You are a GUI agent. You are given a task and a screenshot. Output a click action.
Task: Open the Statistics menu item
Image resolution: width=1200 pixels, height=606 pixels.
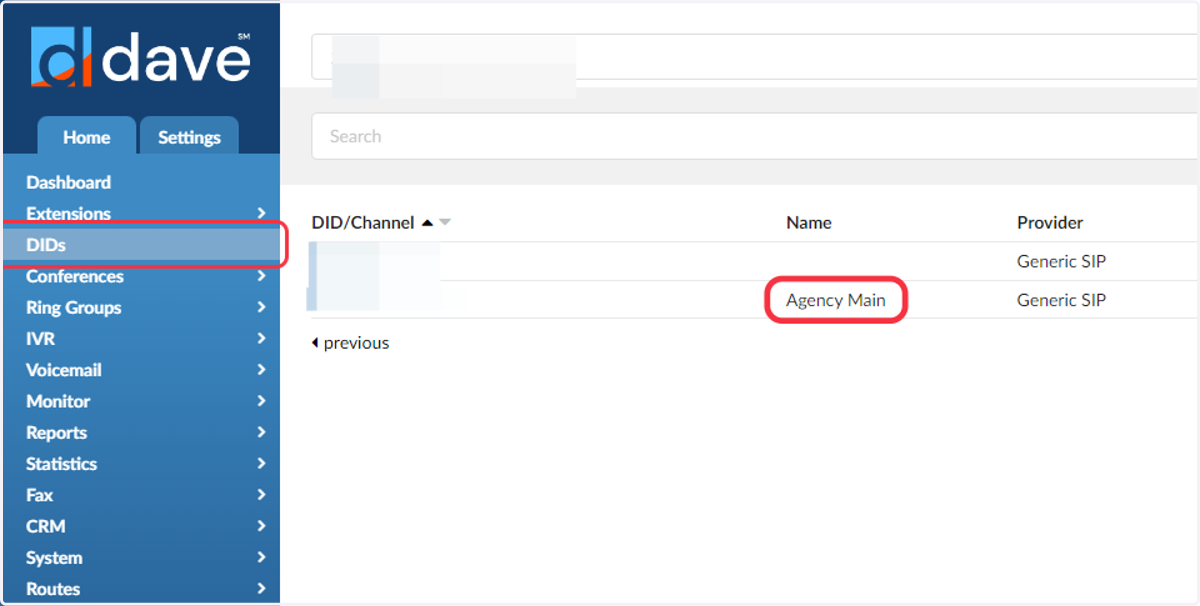click(61, 464)
